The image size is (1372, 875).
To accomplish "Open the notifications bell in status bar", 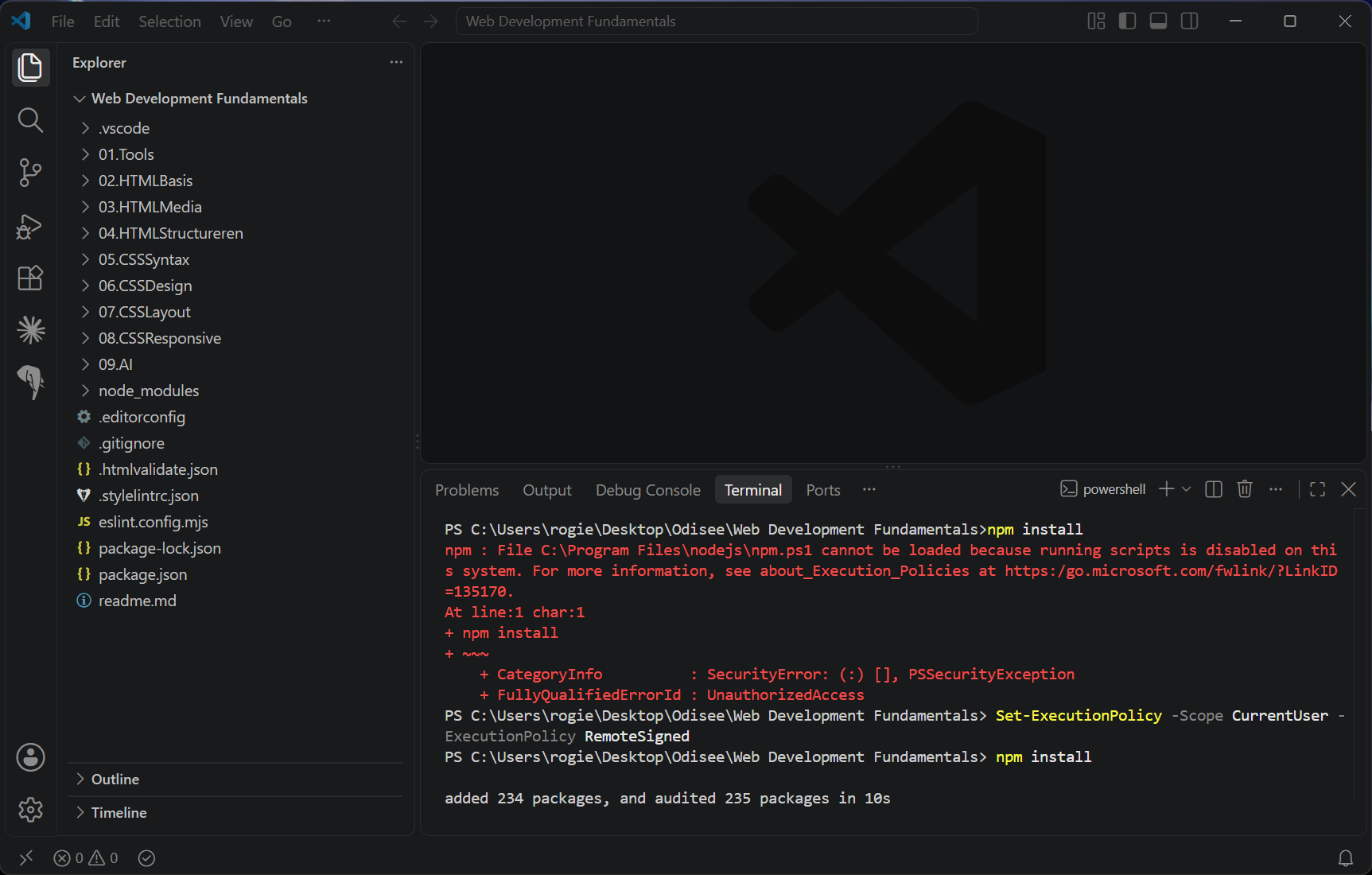I will [x=1345, y=858].
